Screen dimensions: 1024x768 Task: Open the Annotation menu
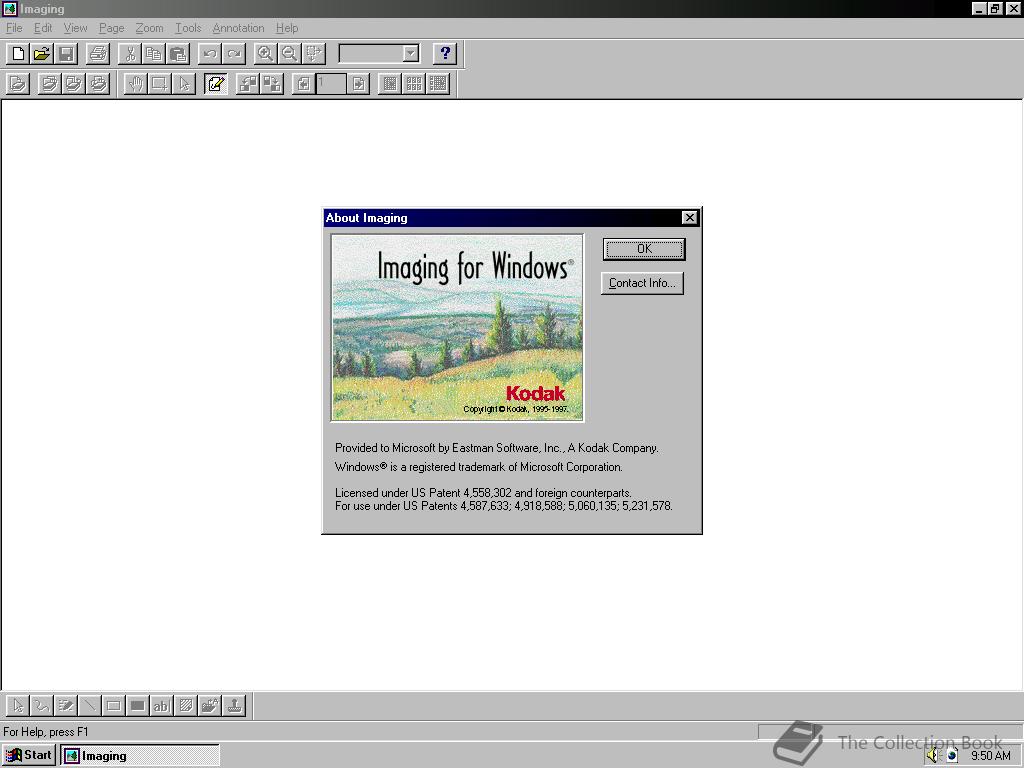click(x=238, y=28)
